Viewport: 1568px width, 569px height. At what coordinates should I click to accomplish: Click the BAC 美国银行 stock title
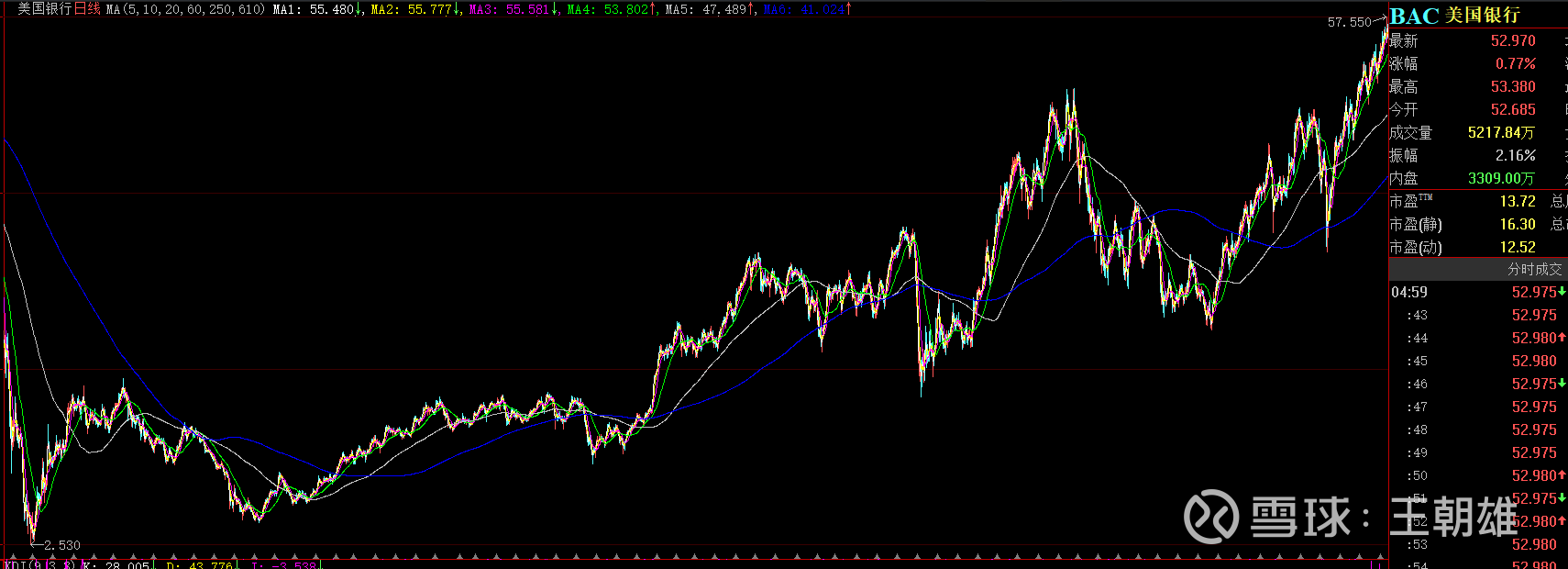click(x=1455, y=16)
